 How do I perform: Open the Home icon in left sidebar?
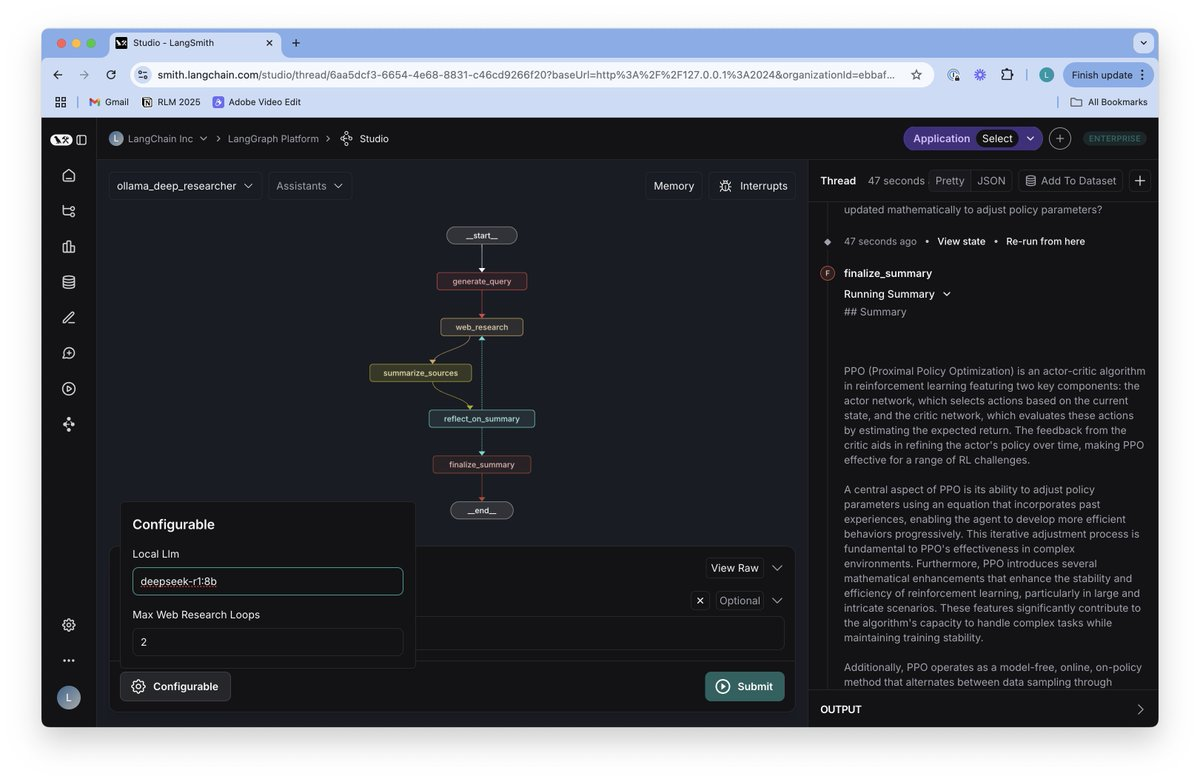(69, 176)
